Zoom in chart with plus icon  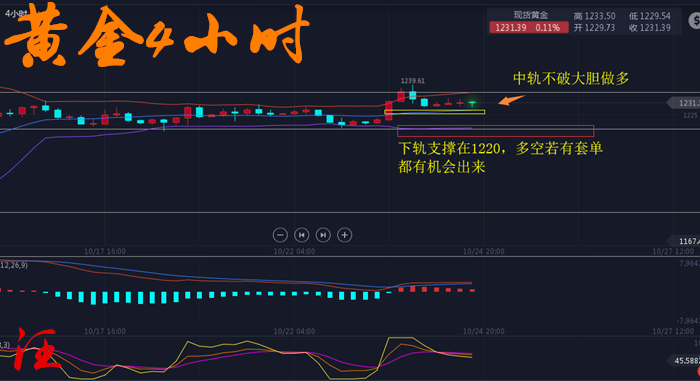pyautogui.click(x=344, y=235)
